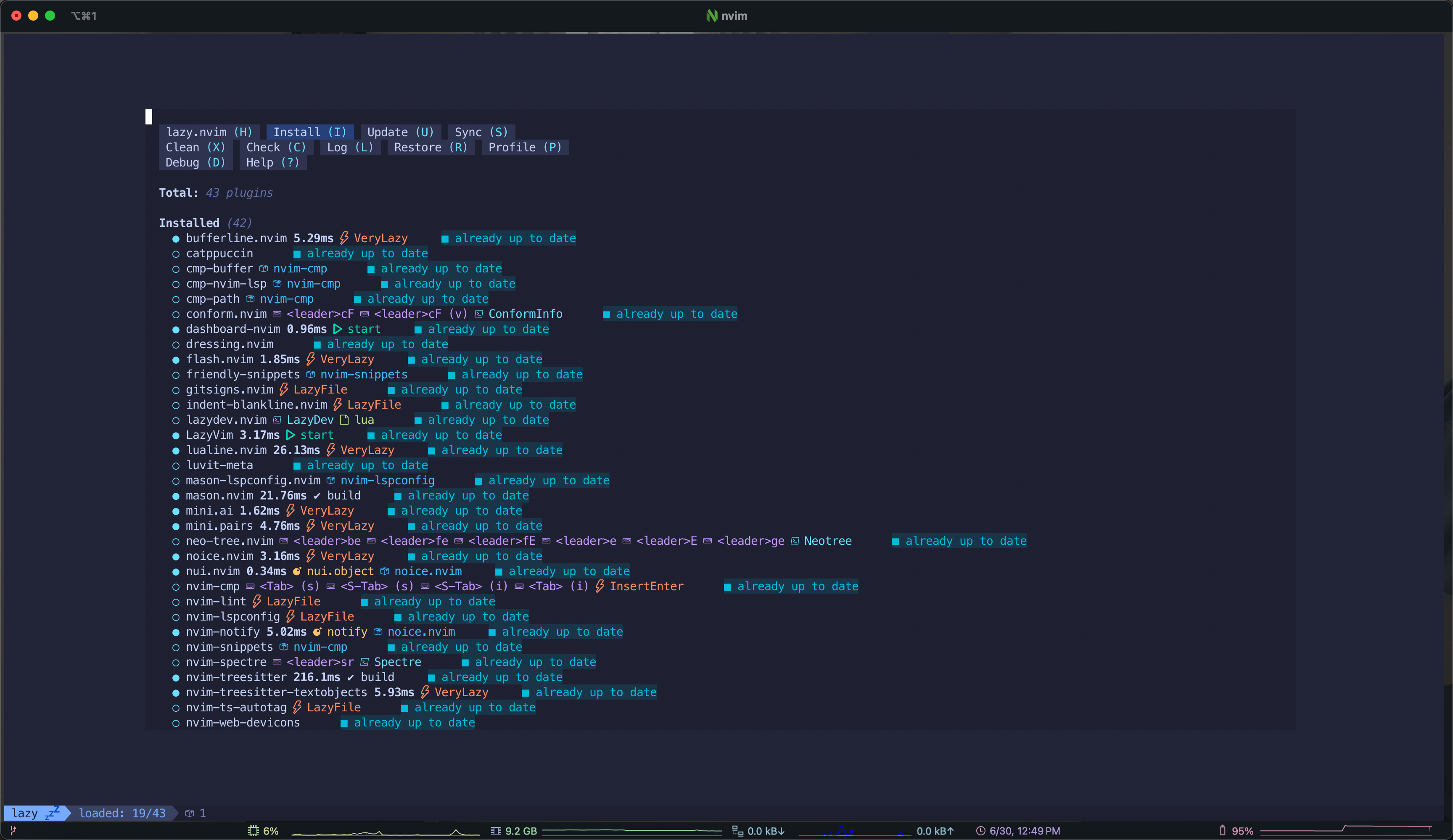Click the clock showing 6/30, 12:49 PM
Screen dimensions: 1453x840
(1018, 831)
